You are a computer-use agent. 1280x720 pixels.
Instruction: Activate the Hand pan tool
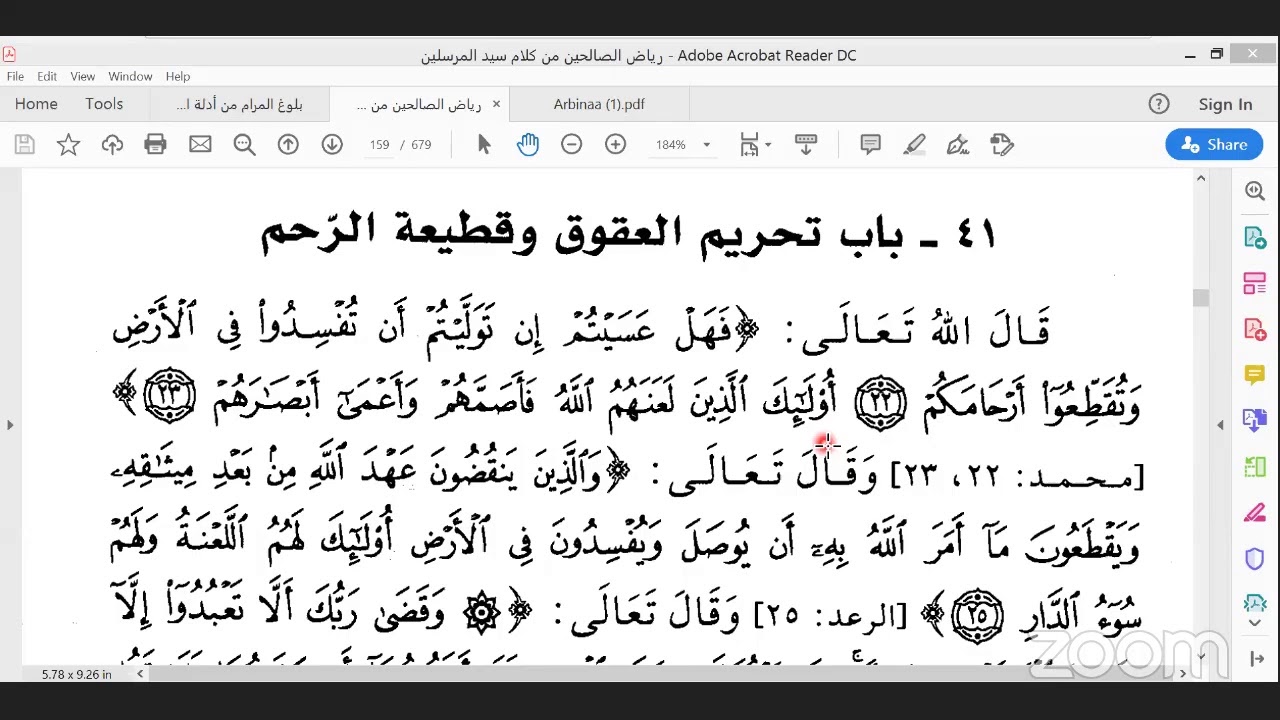(x=528, y=145)
